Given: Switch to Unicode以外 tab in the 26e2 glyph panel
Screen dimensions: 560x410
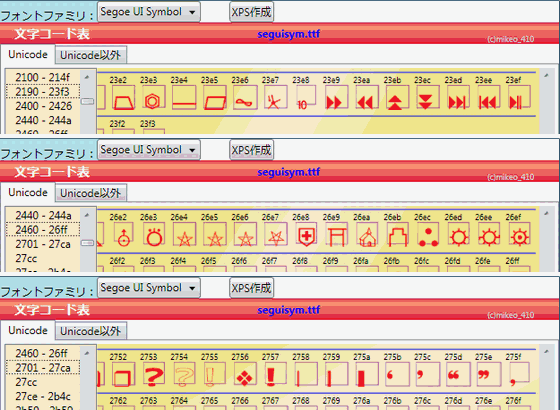Looking at the screenshot, I should [x=91, y=193].
